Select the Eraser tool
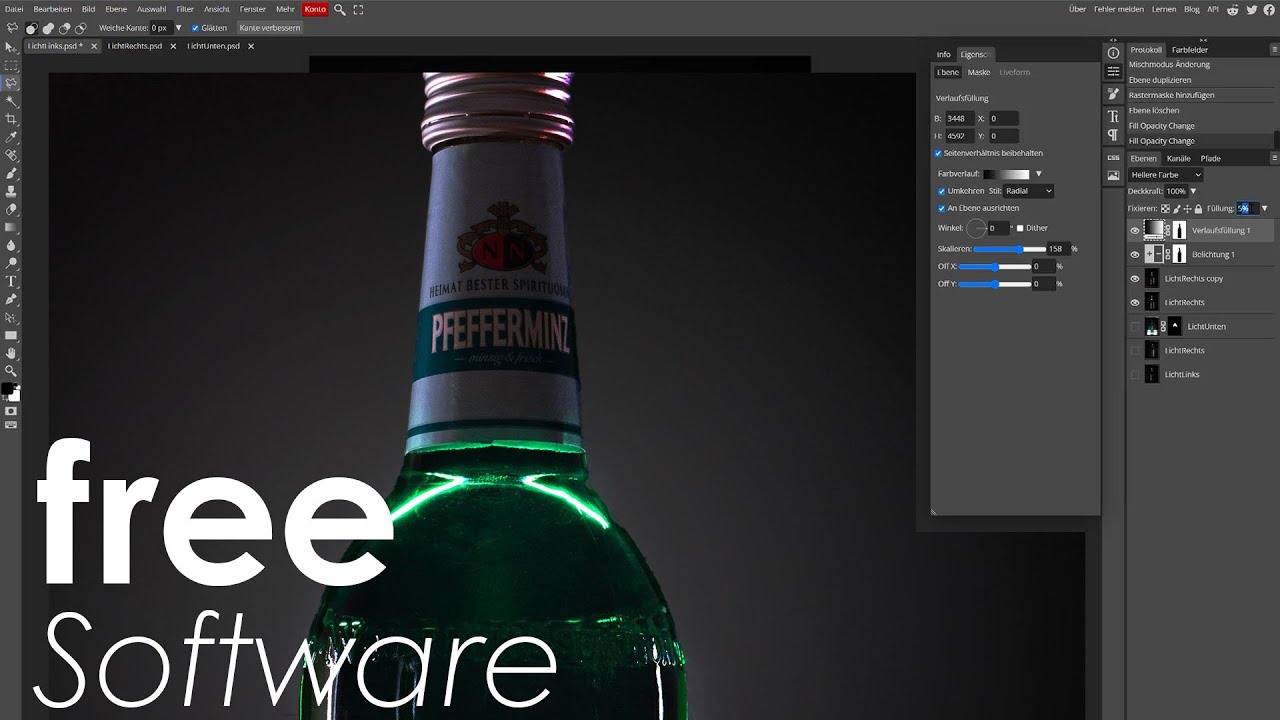Screen dimensions: 1280x720 (x=11, y=209)
